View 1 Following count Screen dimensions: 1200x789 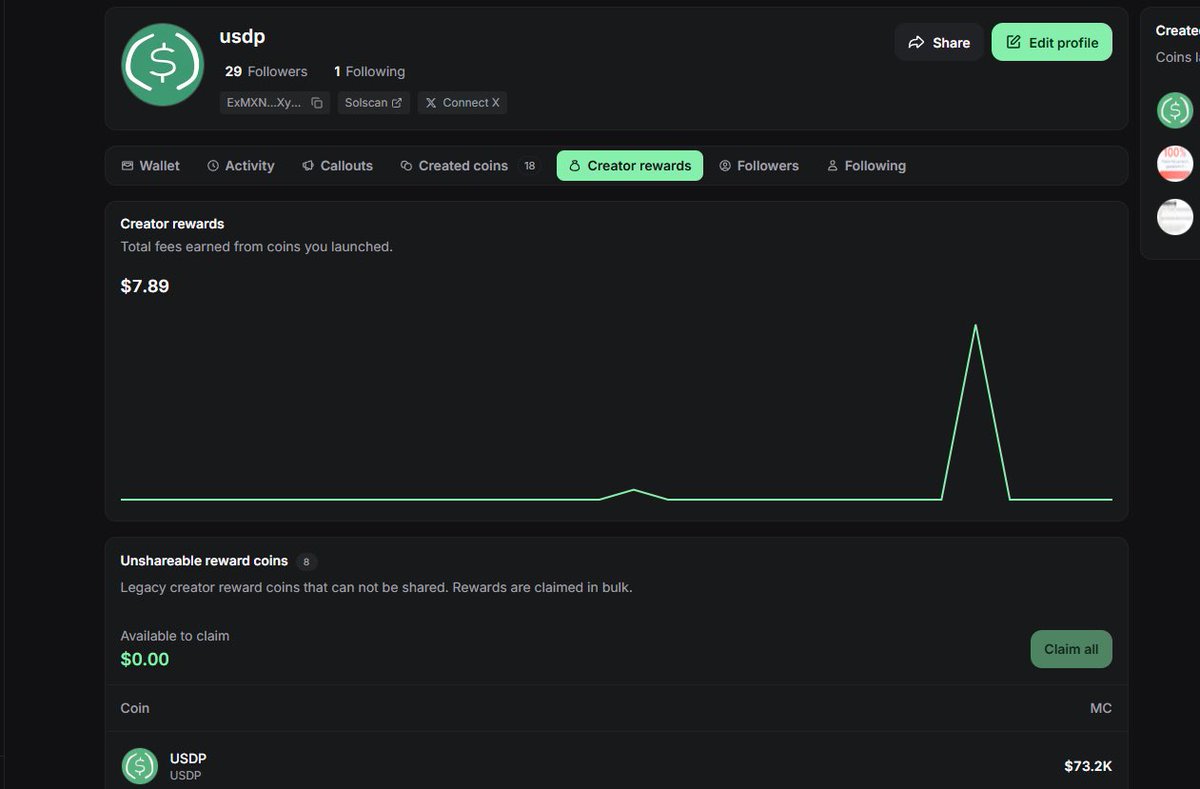tap(369, 71)
